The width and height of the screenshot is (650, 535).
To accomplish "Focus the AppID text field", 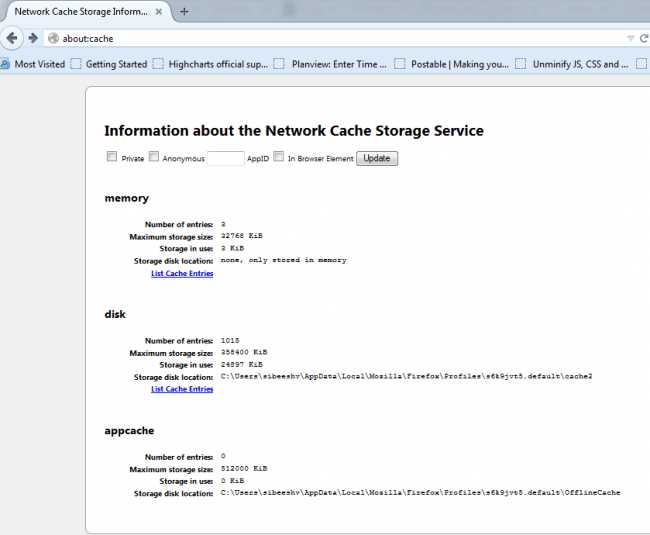I will pyautogui.click(x=226, y=158).
